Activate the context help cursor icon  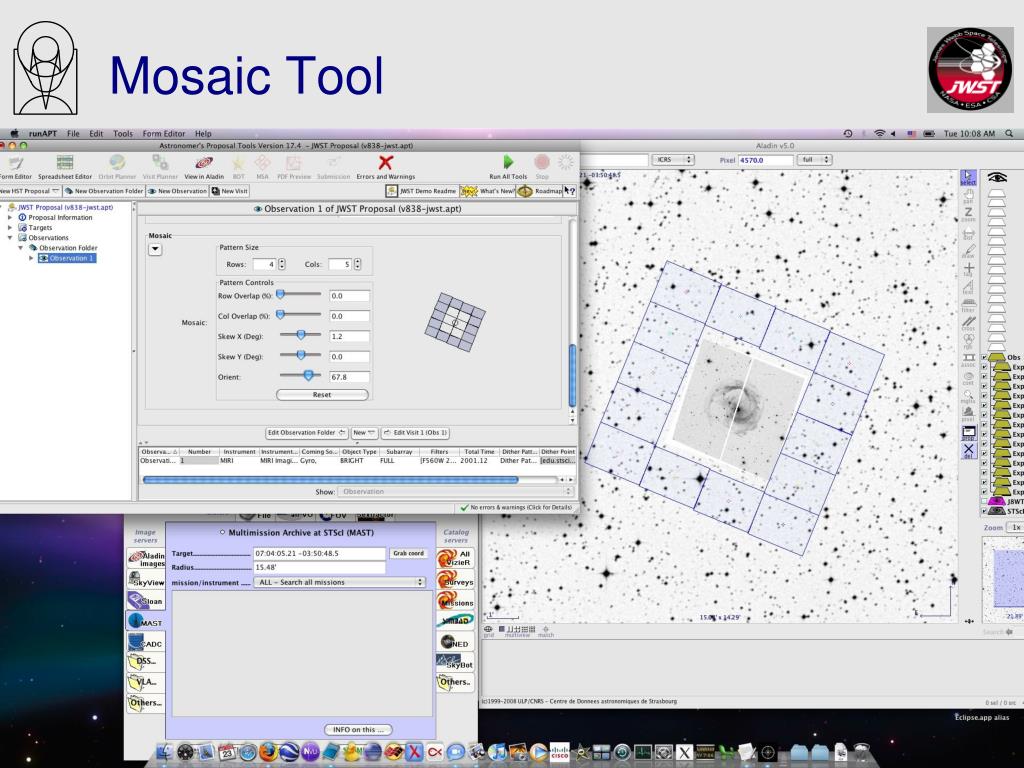tap(570, 191)
